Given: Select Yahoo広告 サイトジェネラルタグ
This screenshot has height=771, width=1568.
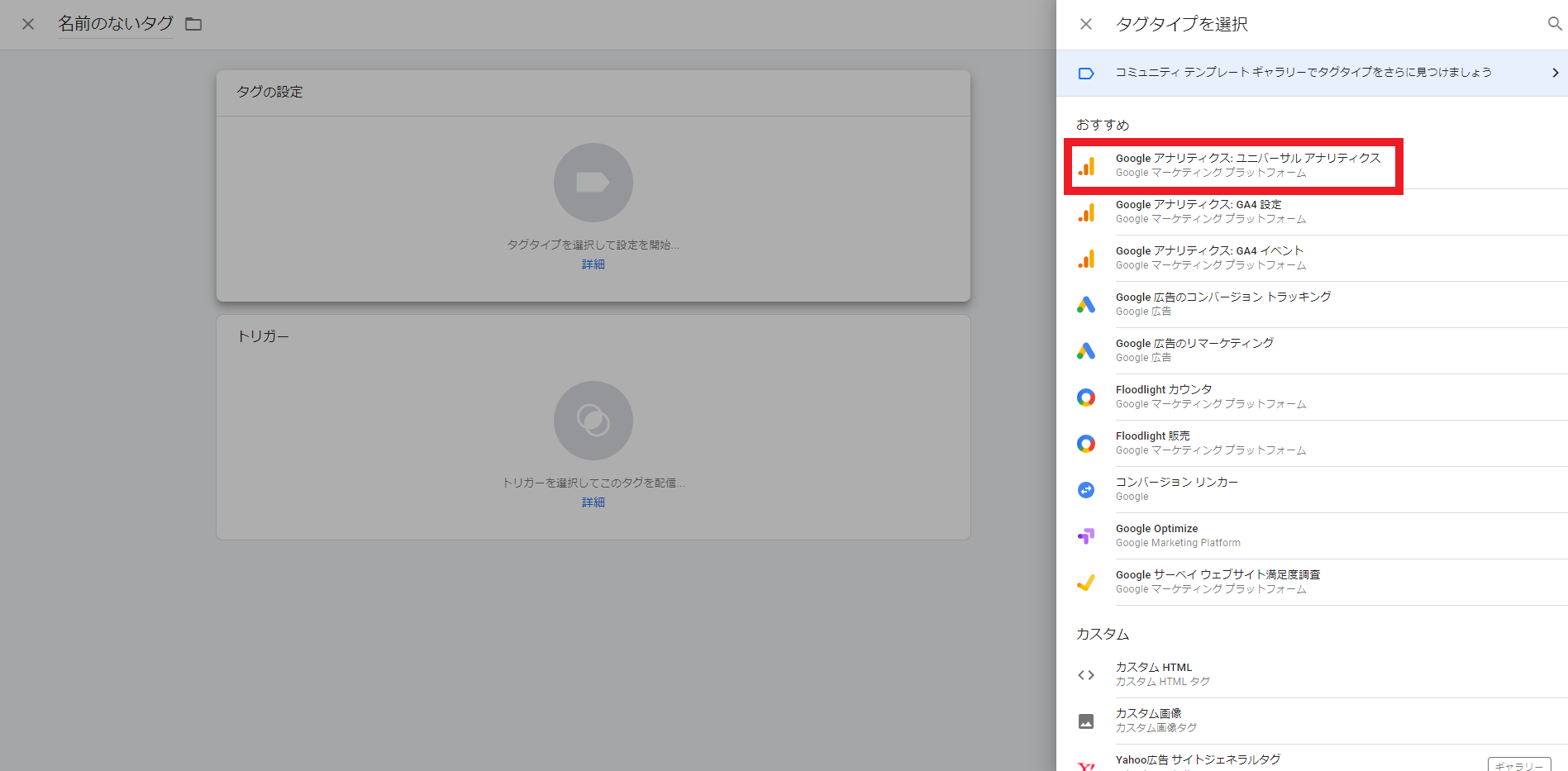Looking at the screenshot, I should 1312,758.
